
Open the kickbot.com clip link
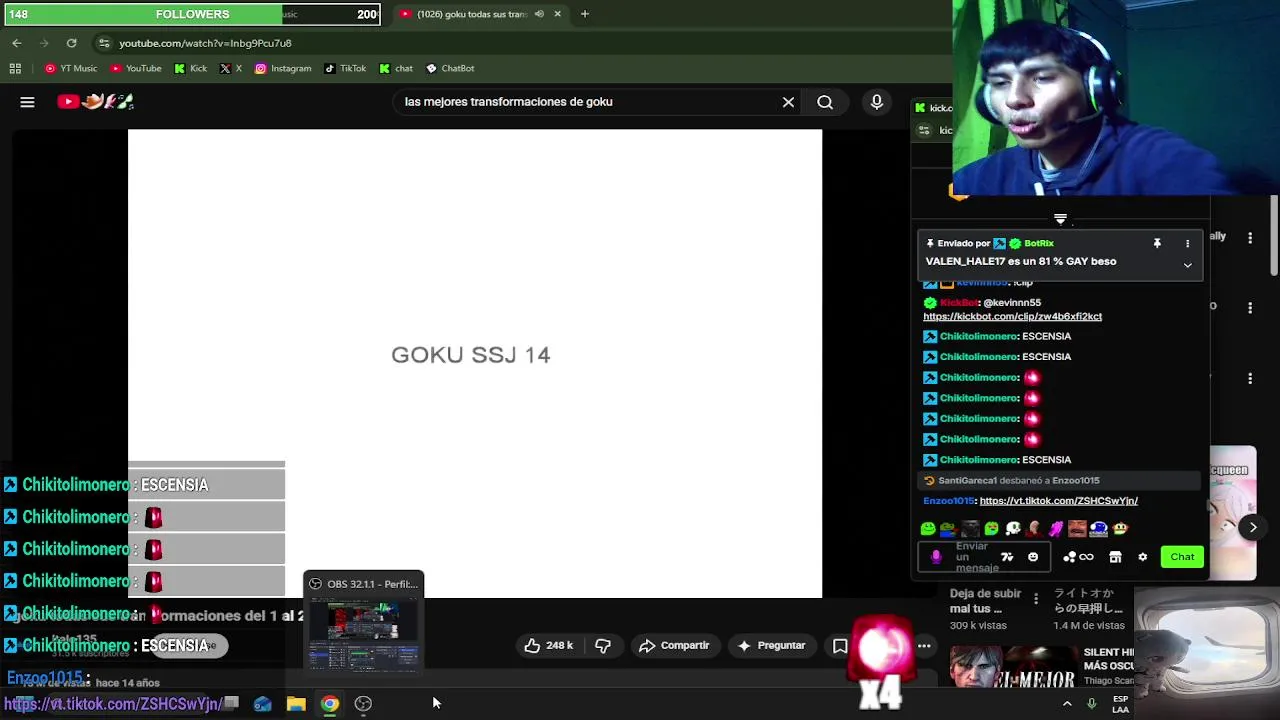pyautogui.click(x=1012, y=316)
